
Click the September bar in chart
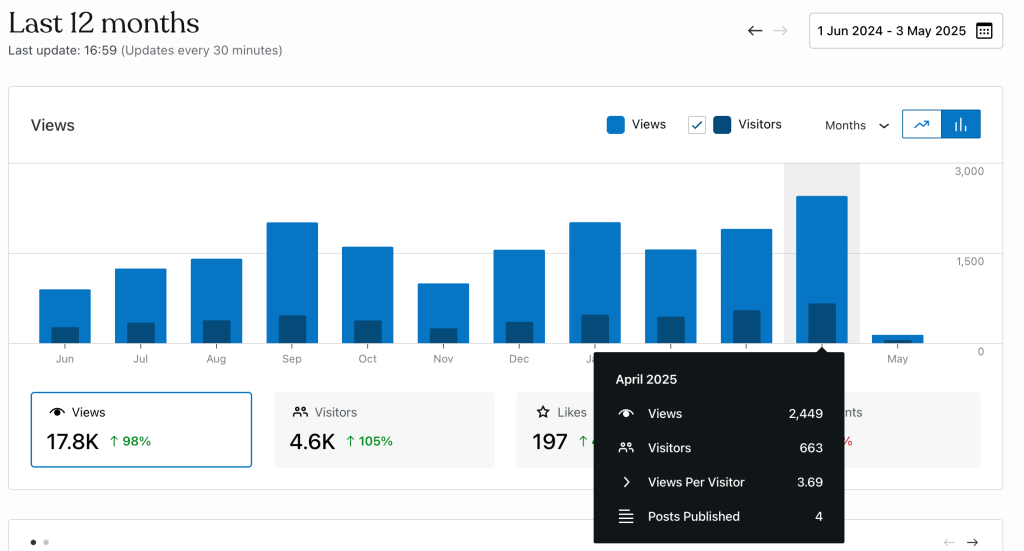[x=292, y=282]
